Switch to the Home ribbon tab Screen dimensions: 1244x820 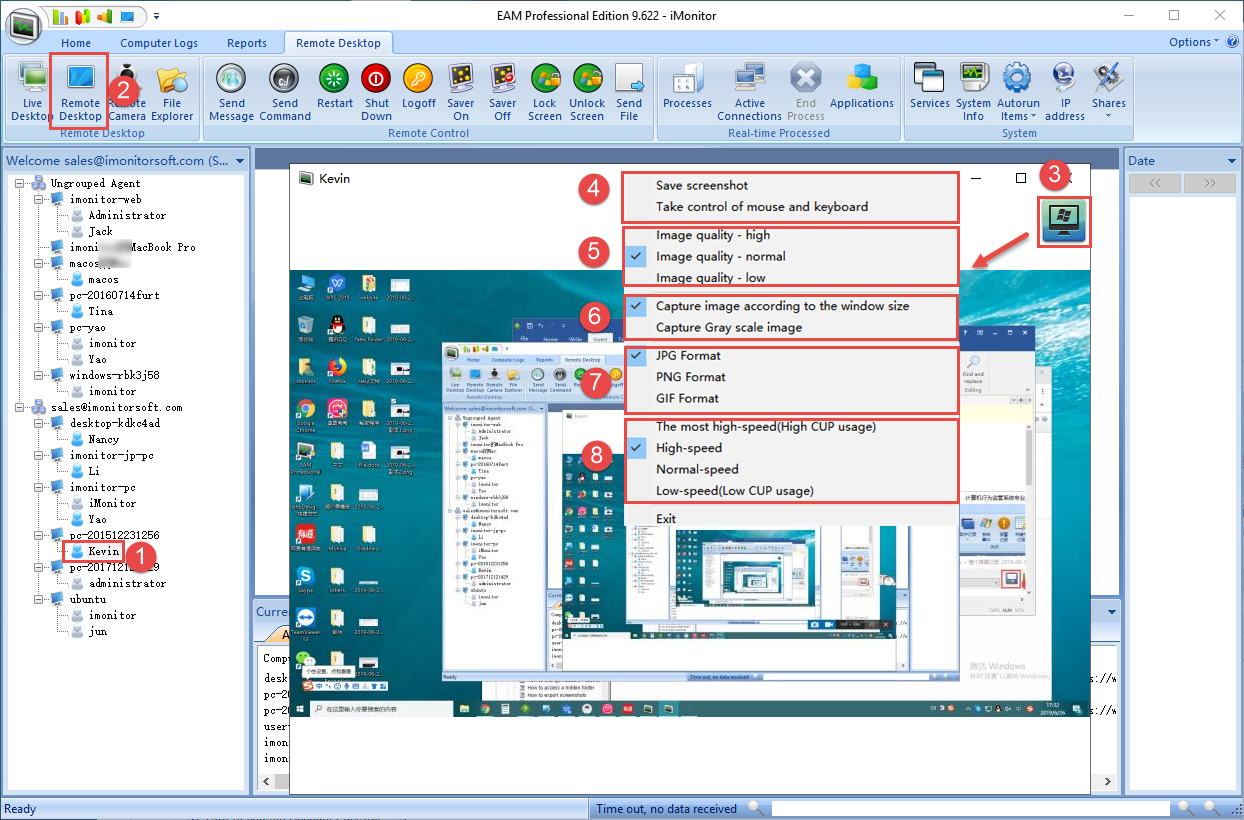(76, 43)
